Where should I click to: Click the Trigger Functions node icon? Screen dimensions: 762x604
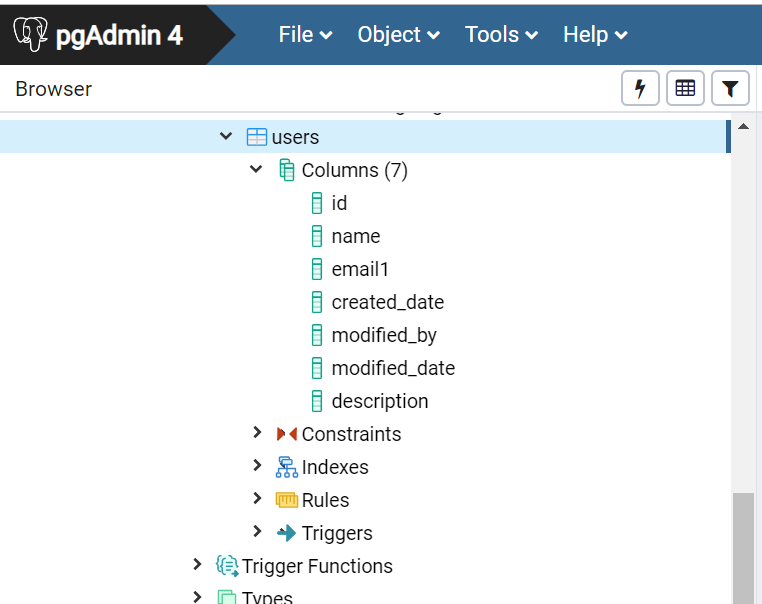pyautogui.click(x=227, y=566)
